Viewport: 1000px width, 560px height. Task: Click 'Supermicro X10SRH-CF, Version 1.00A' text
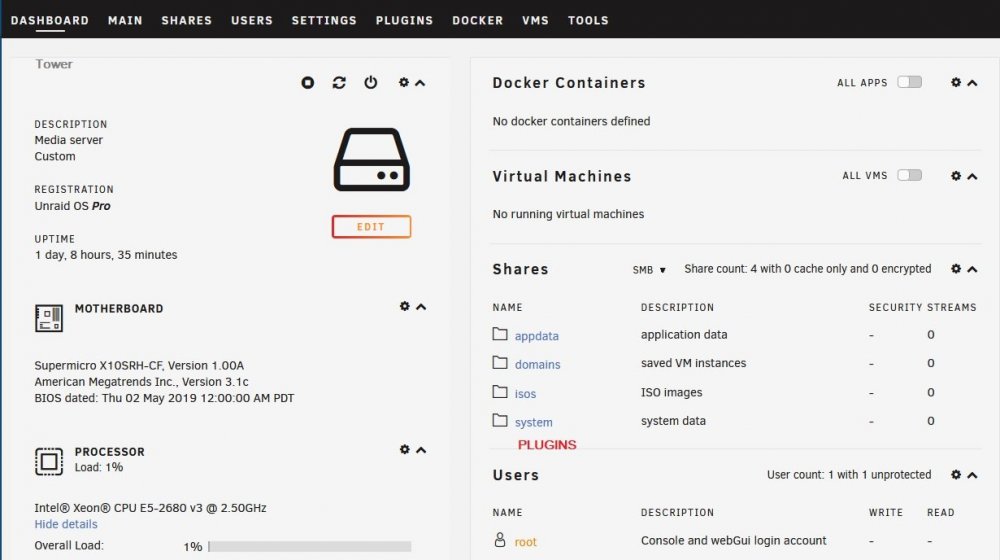pyautogui.click(x=139, y=365)
